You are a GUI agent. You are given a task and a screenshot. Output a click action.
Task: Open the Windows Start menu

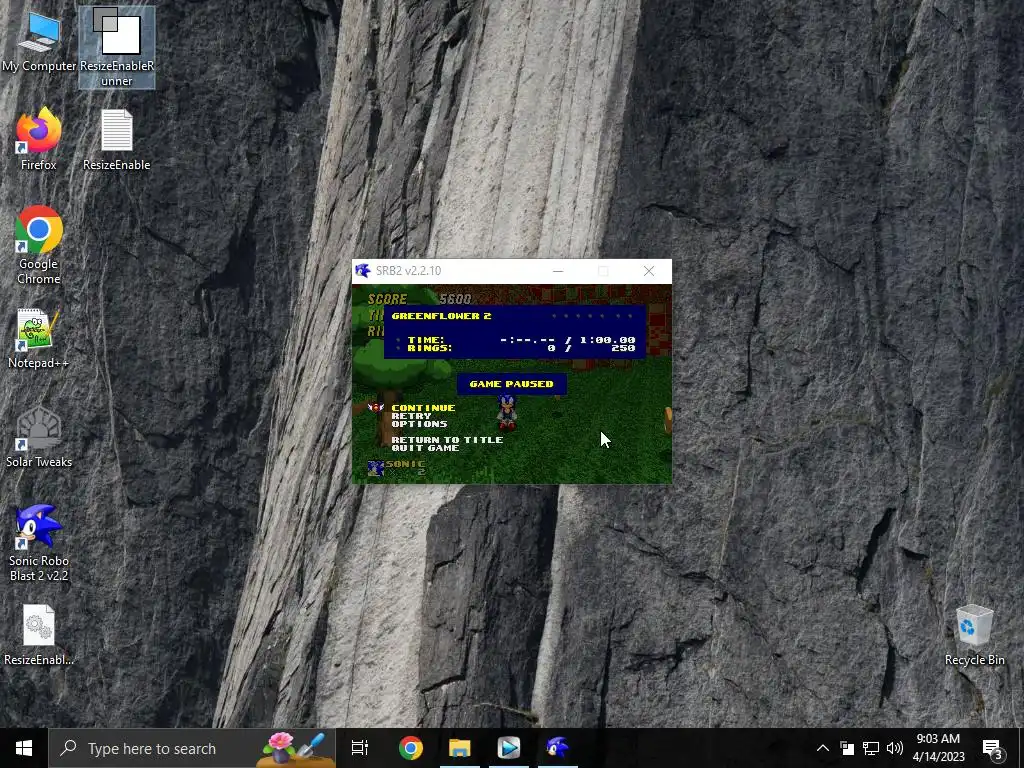click(x=24, y=748)
